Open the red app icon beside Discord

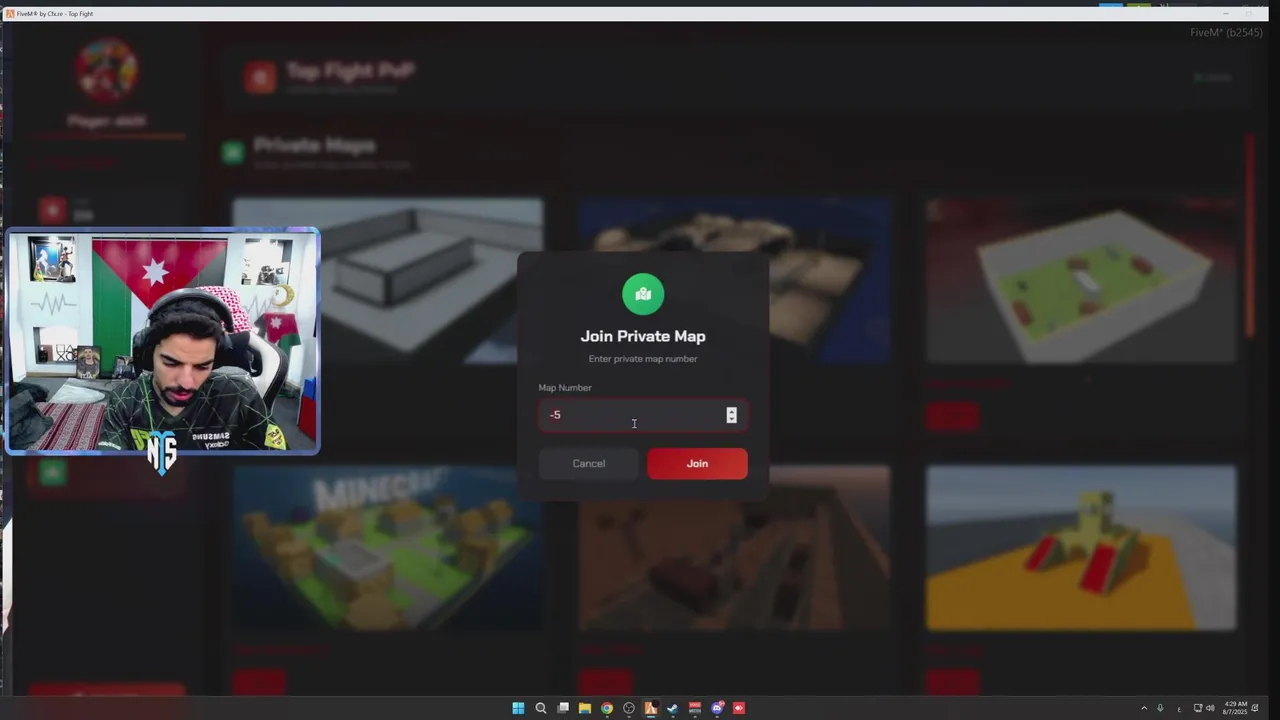pyautogui.click(x=739, y=708)
